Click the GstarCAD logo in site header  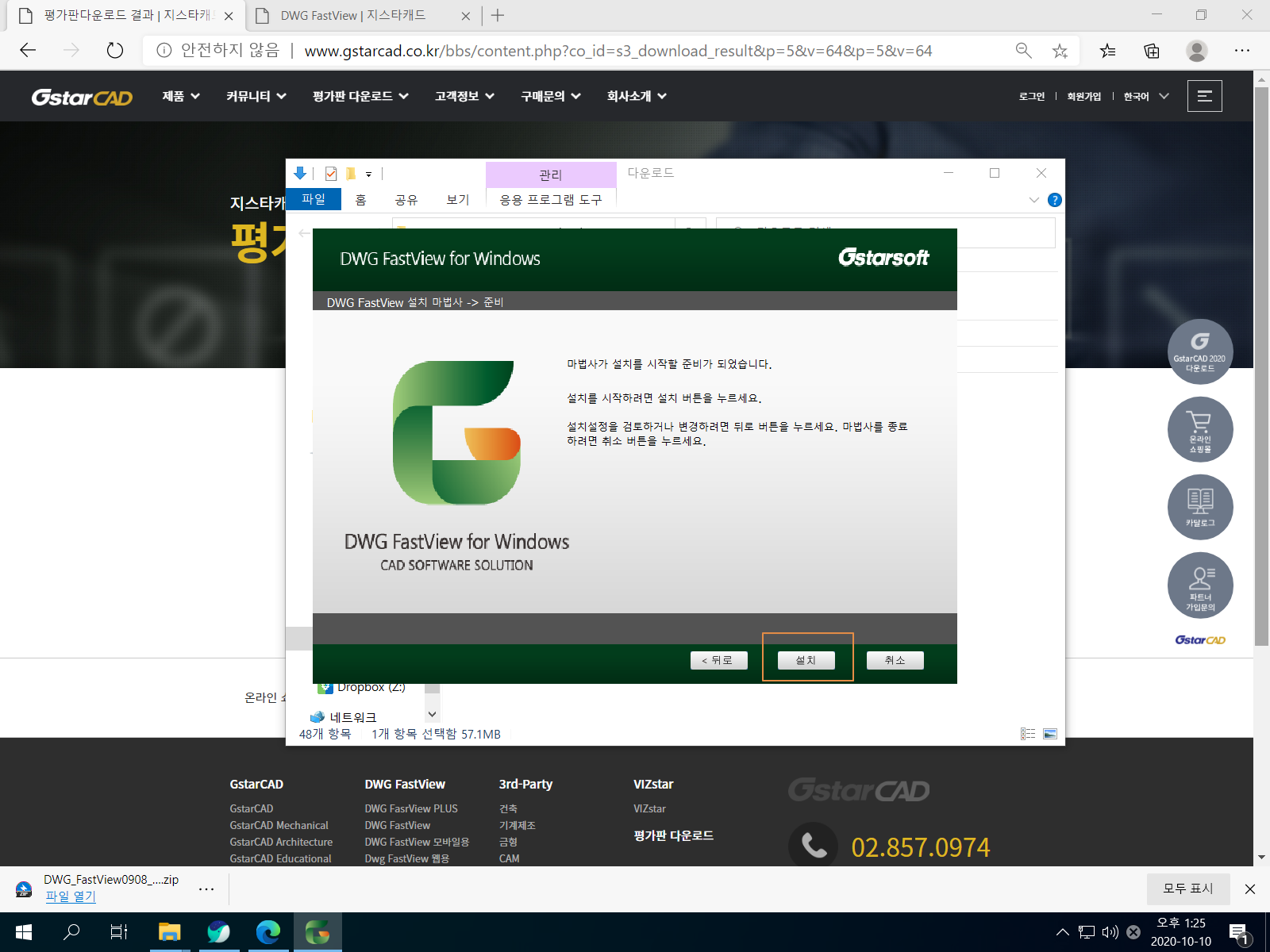coord(82,97)
